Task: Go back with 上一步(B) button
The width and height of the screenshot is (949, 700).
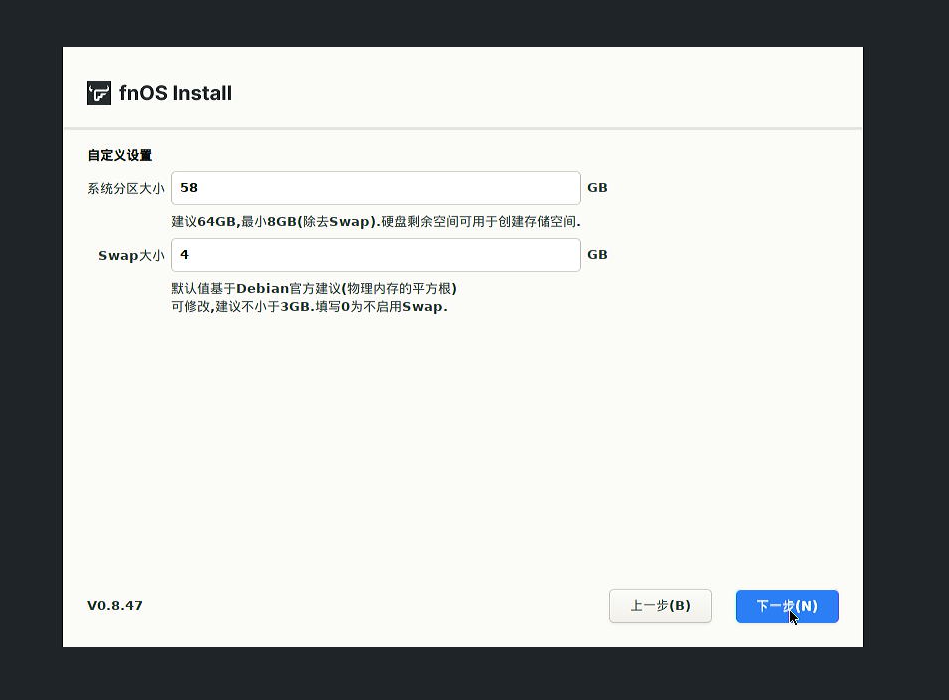Action: [x=660, y=606]
